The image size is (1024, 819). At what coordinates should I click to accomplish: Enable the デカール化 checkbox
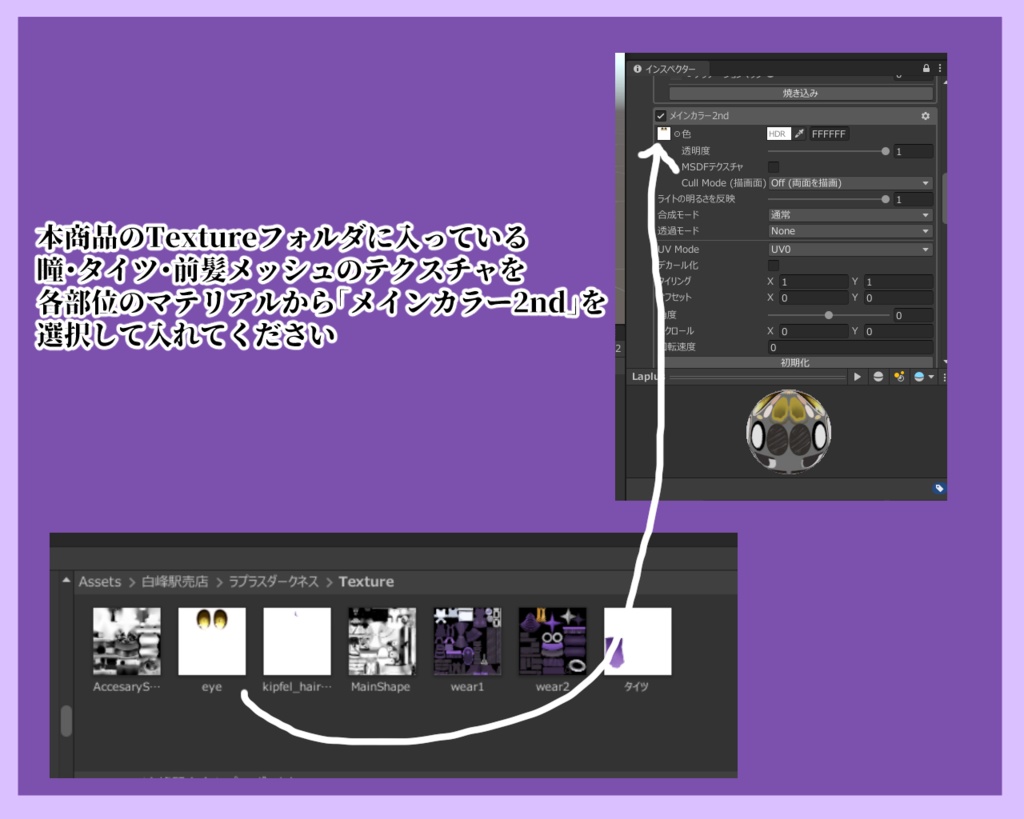coord(773,265)
